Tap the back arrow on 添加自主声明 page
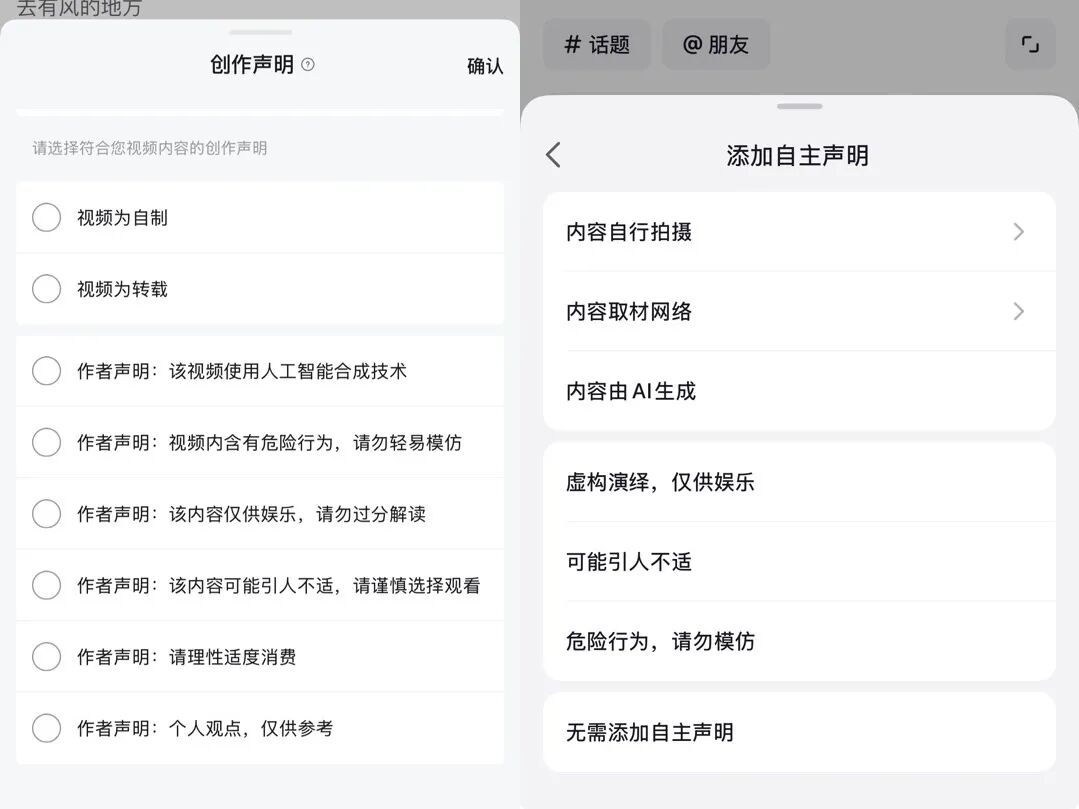The image size is (1079, 809). tap(552, 155)
